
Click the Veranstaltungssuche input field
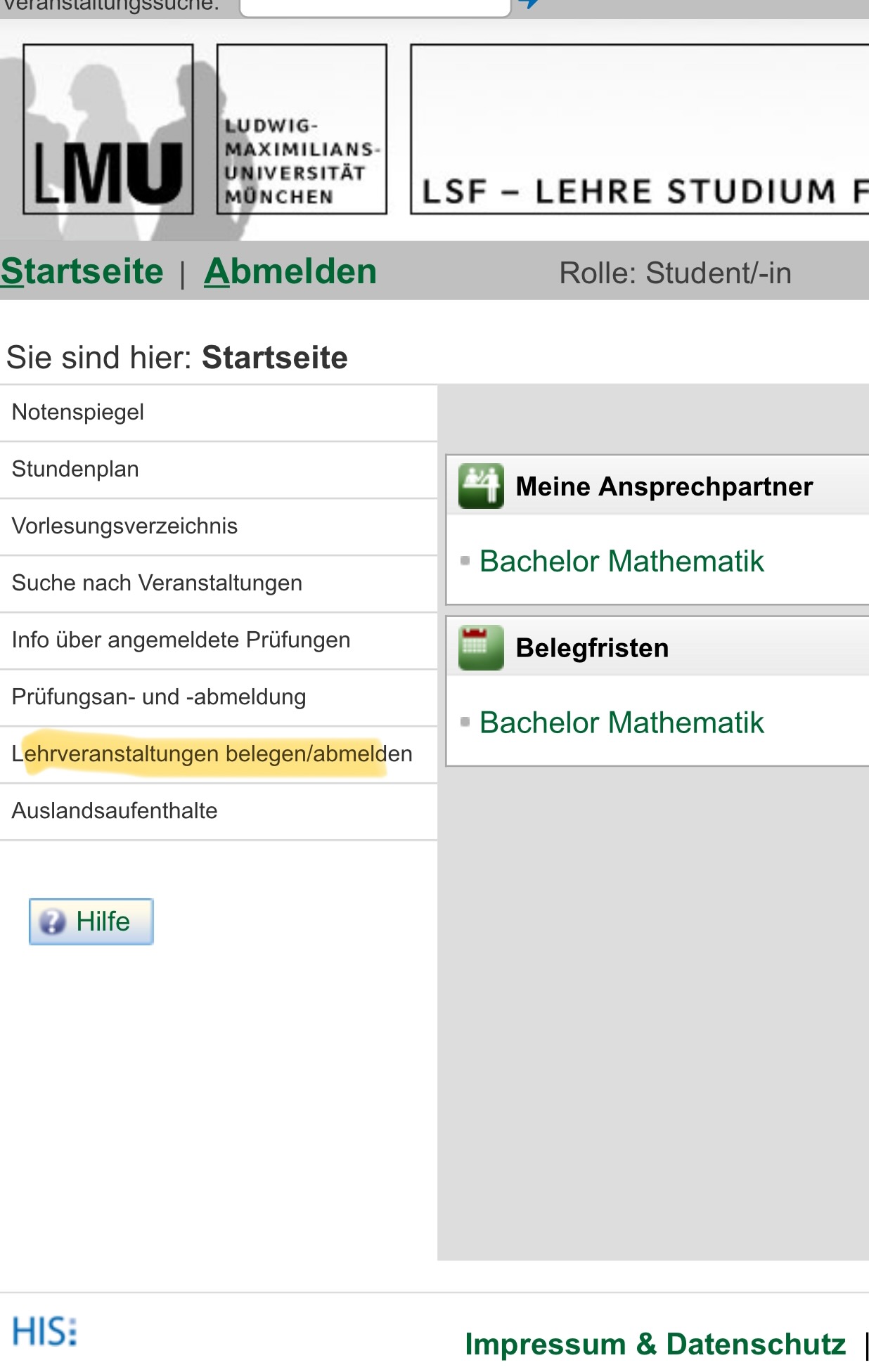click(374, 6)
